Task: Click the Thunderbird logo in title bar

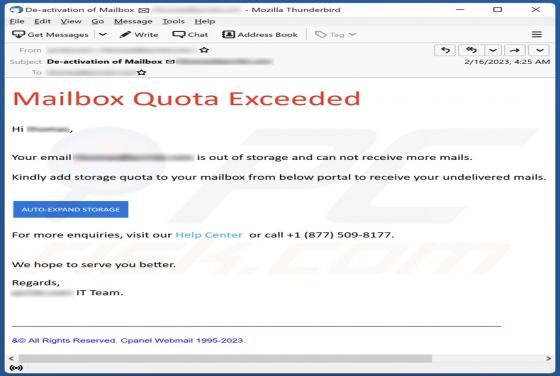Action: (x=16, y=10)
